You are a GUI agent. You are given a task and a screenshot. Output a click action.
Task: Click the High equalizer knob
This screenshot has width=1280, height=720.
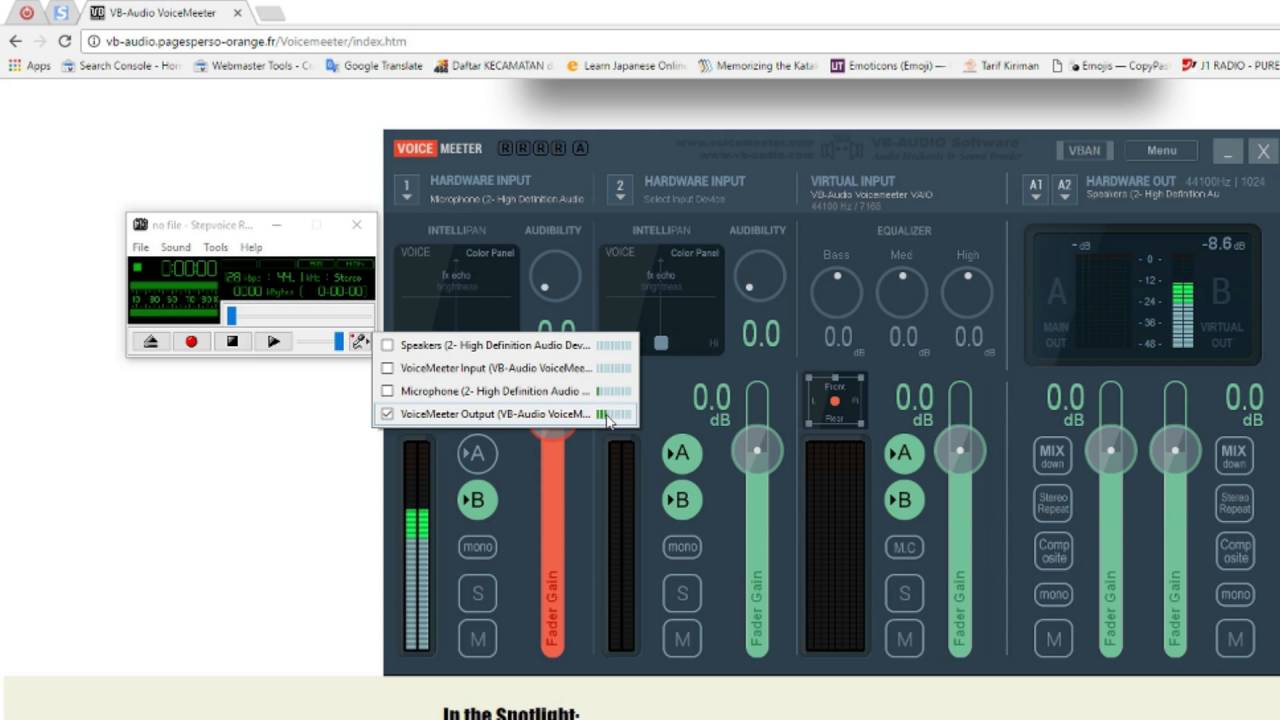tap(967, 293)
